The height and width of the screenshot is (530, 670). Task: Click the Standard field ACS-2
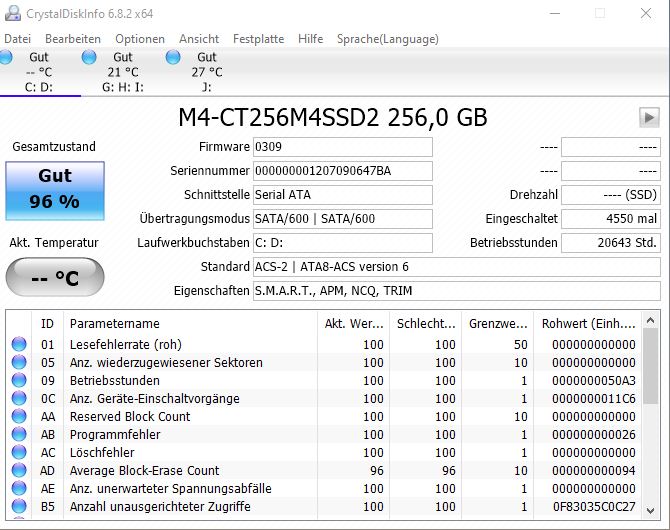(x=457, y=267)
